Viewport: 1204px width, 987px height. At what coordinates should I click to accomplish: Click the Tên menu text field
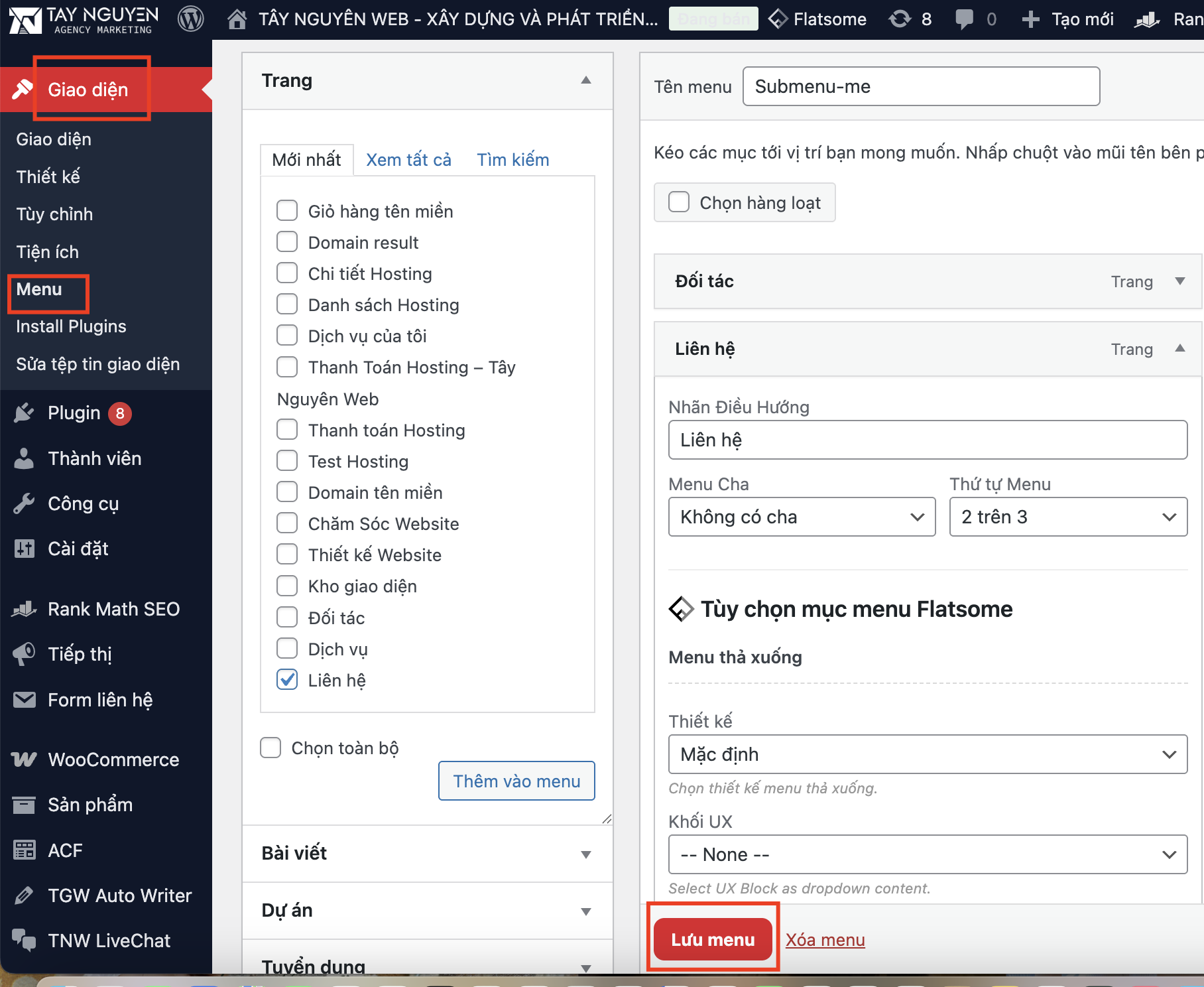click(x=921, y=86)
